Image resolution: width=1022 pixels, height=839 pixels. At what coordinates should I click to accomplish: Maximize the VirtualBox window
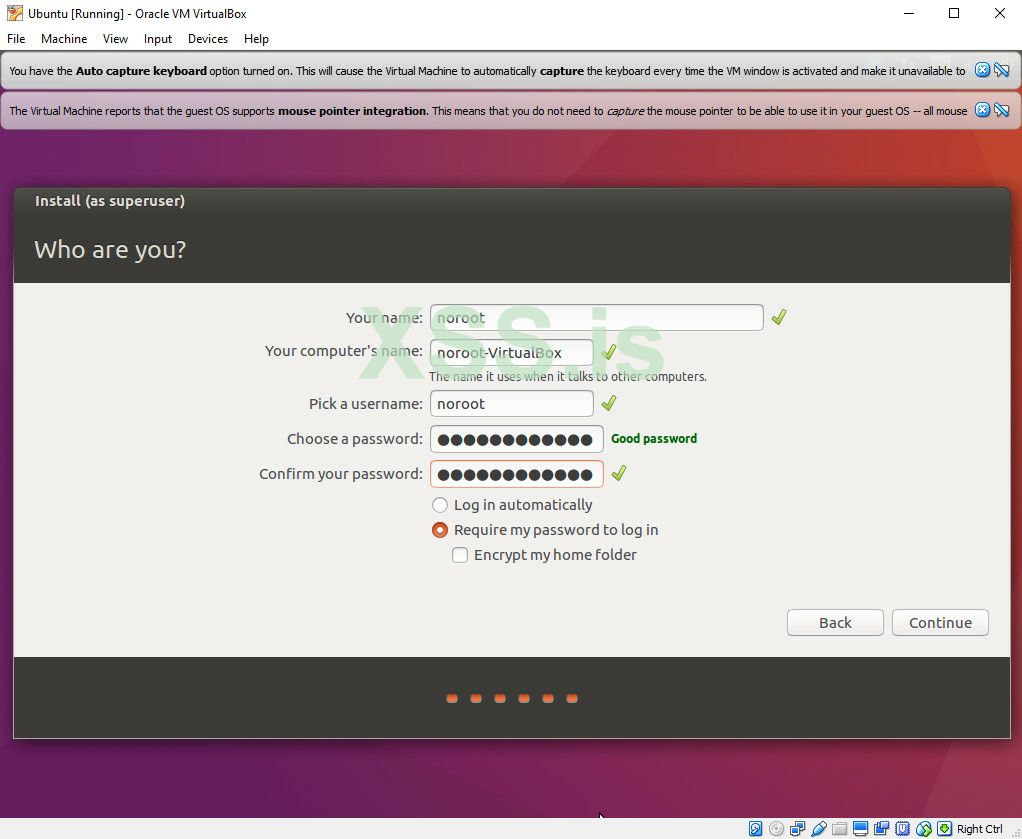954,13
